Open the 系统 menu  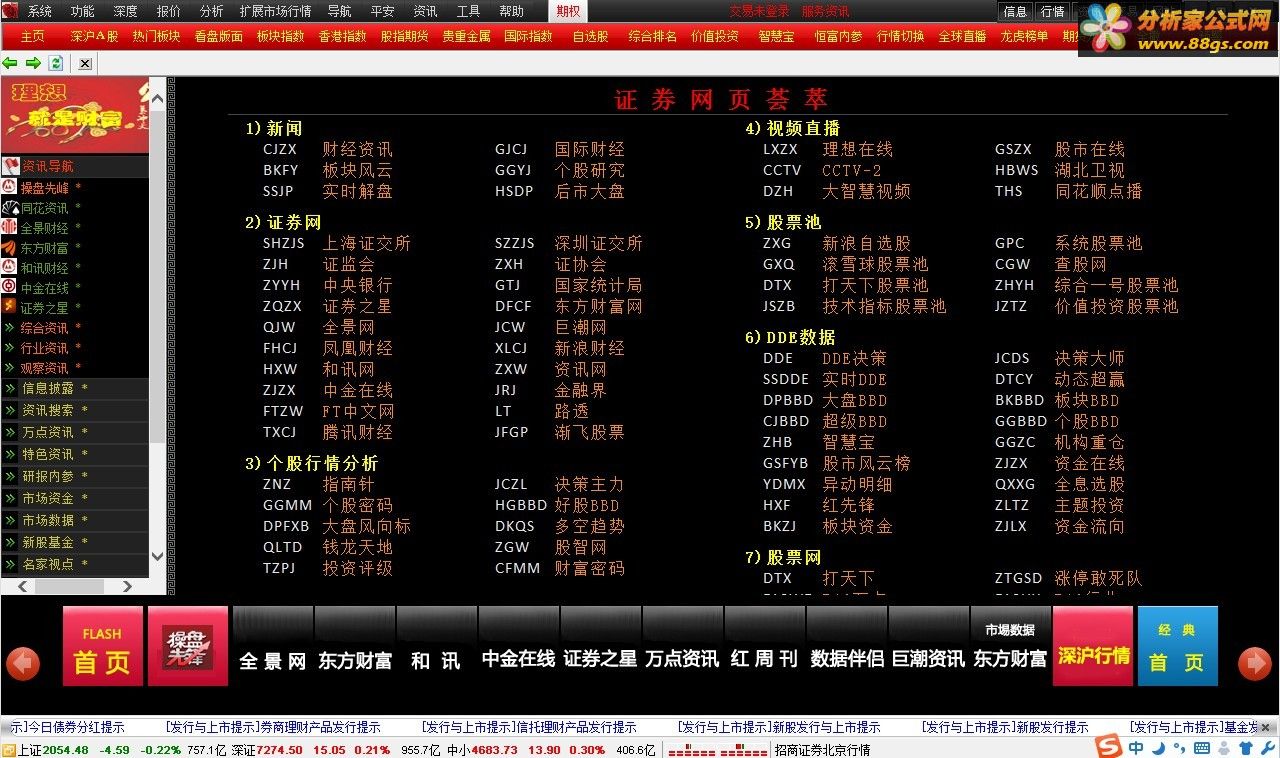[40, 11]
